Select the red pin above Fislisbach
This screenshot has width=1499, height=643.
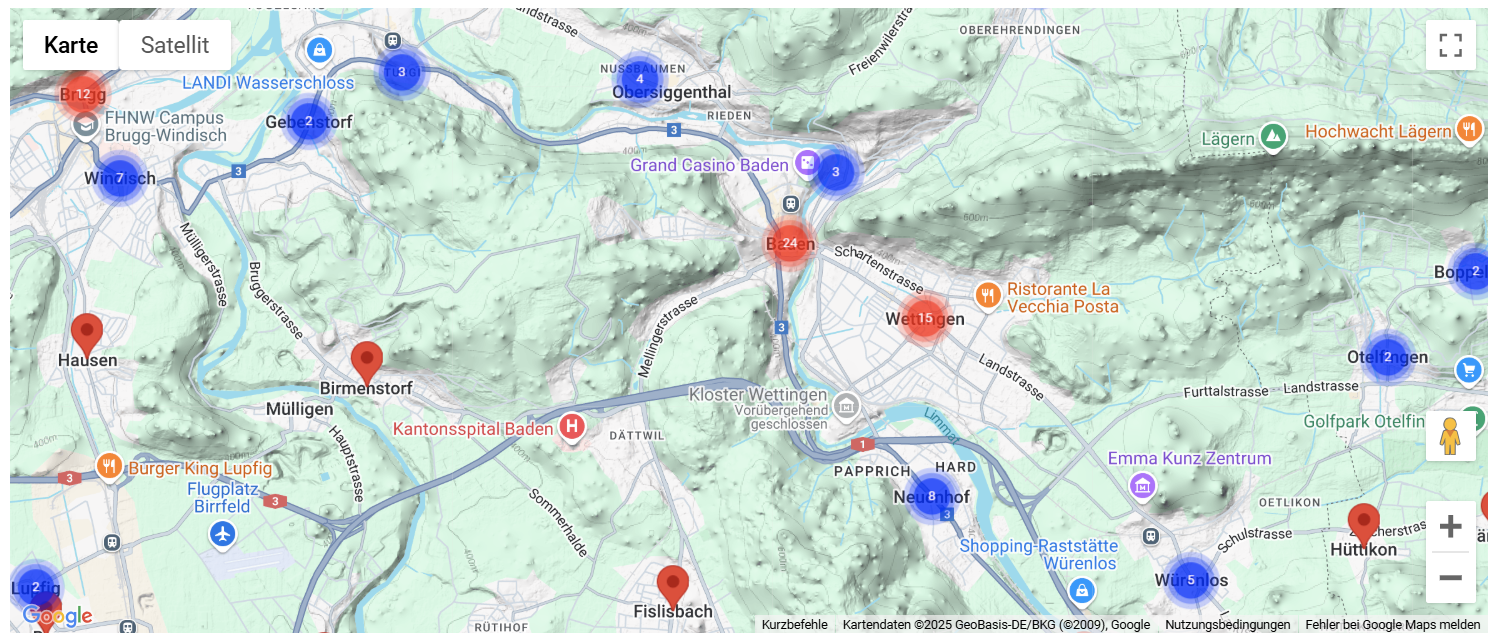[x=673, y=586]
